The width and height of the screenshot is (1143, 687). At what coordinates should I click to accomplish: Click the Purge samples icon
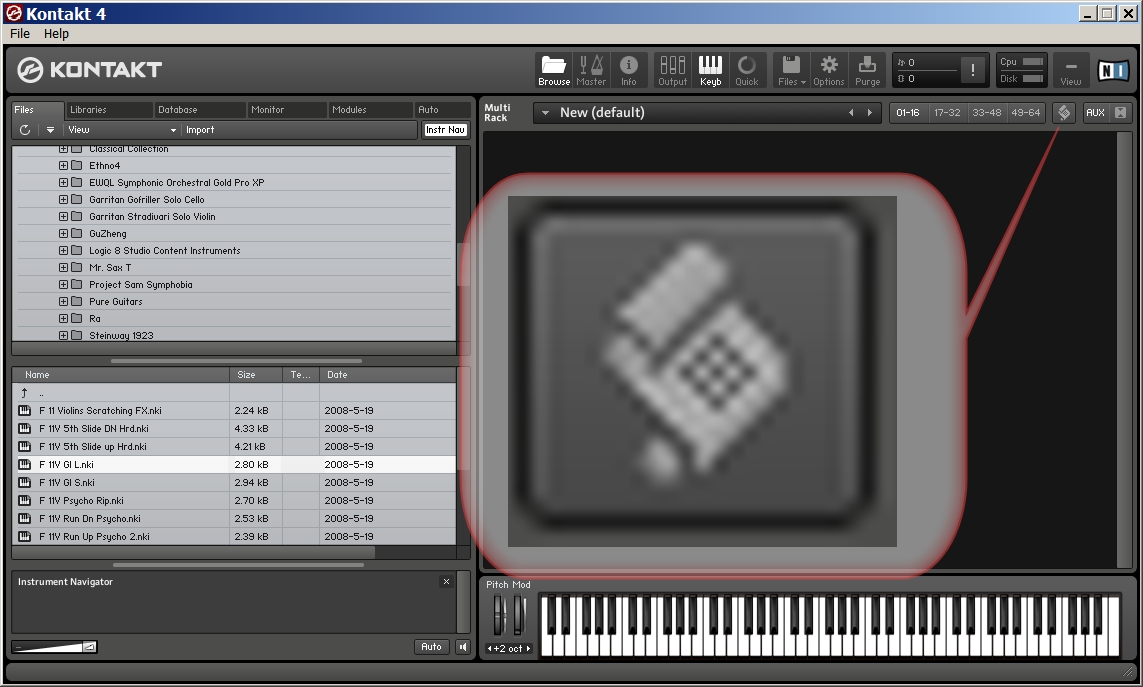pos(867,71)
